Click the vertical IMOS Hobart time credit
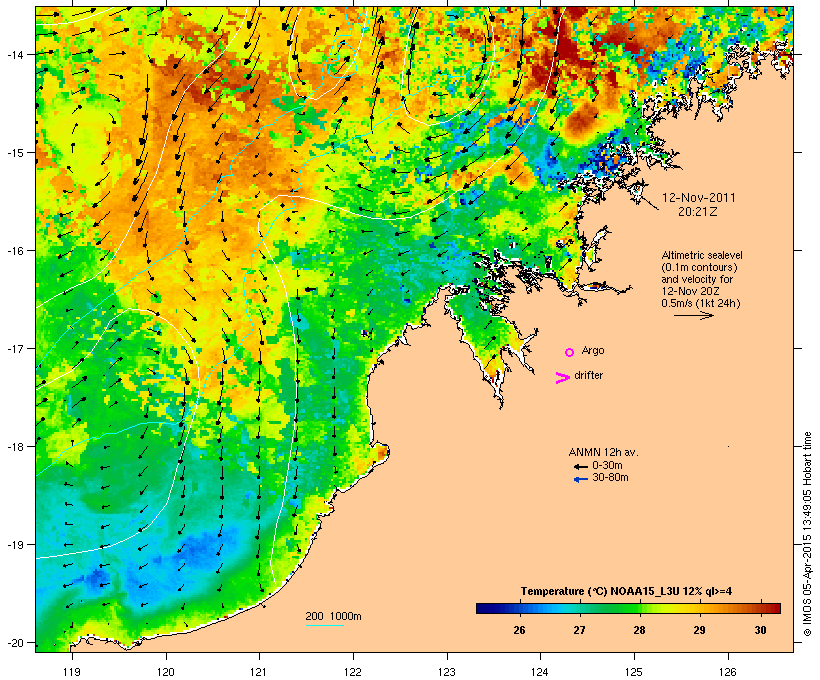This screenshot has width=820, height=680. click(x=807, y=534)
